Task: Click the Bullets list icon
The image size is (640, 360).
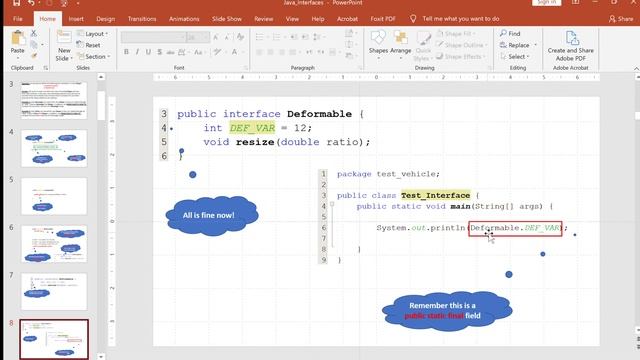Action: click(x=260, y=37)
